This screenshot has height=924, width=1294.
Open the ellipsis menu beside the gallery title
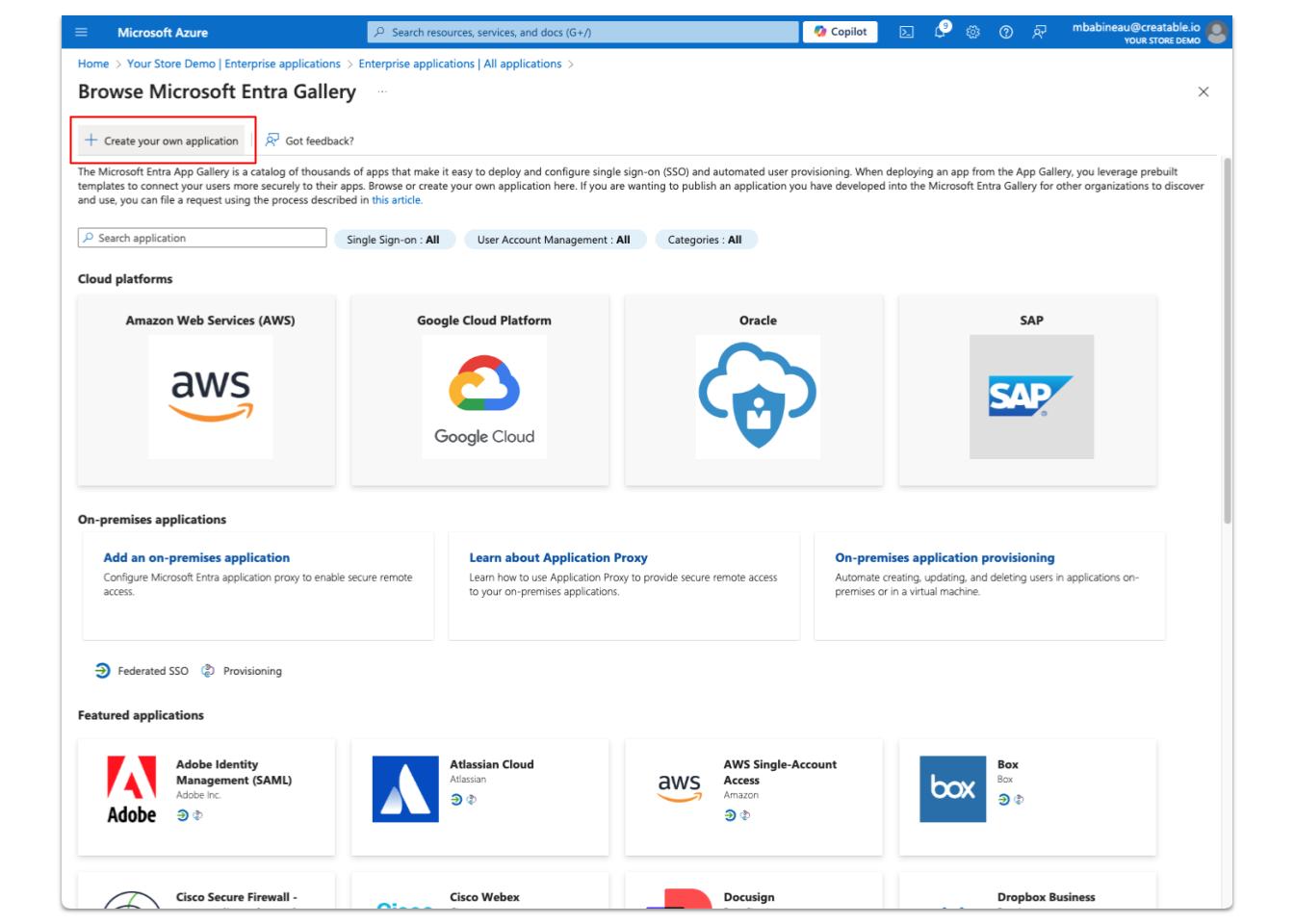coord(383,91)
